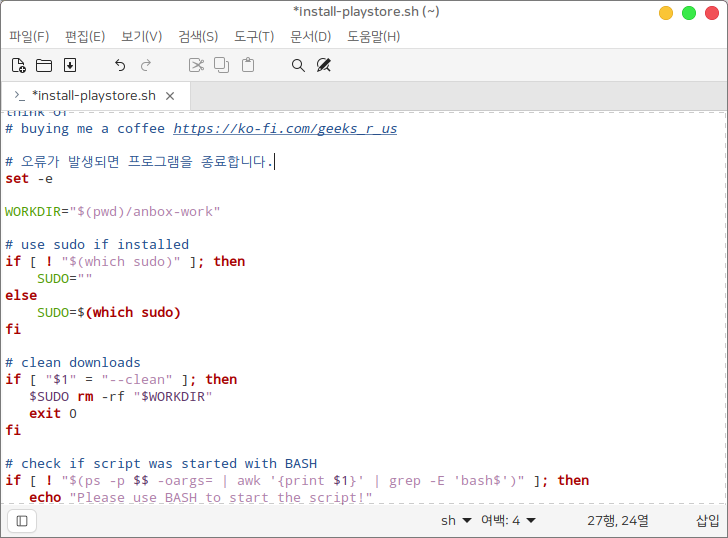This screenshot has height=538, width=728.
Task: Place cursor on the WORKDIR line
Action: pyautogui.click(x=112, y=212)
